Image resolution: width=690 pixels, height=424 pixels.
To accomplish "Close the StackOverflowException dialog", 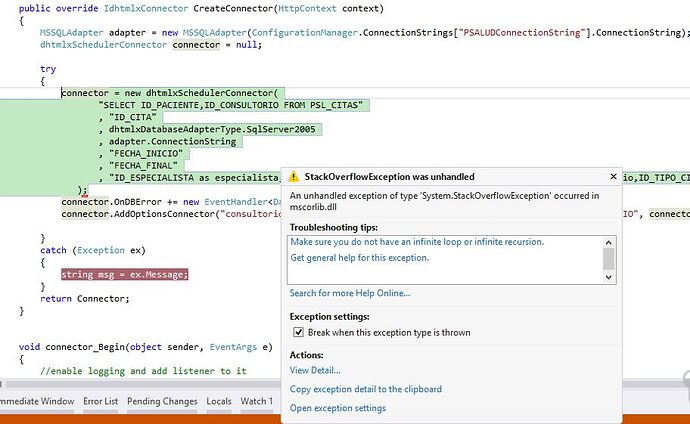I will click(x=613, y=176).
